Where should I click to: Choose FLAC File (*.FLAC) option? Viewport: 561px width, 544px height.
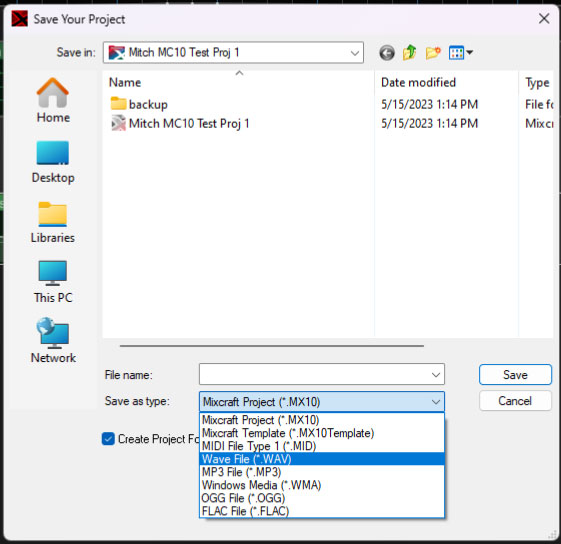tap(322, 511)
